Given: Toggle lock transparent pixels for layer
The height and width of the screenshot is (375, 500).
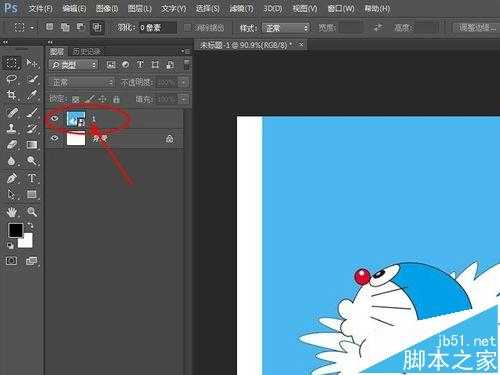Looking at the screenshot, I should point(76,99).
